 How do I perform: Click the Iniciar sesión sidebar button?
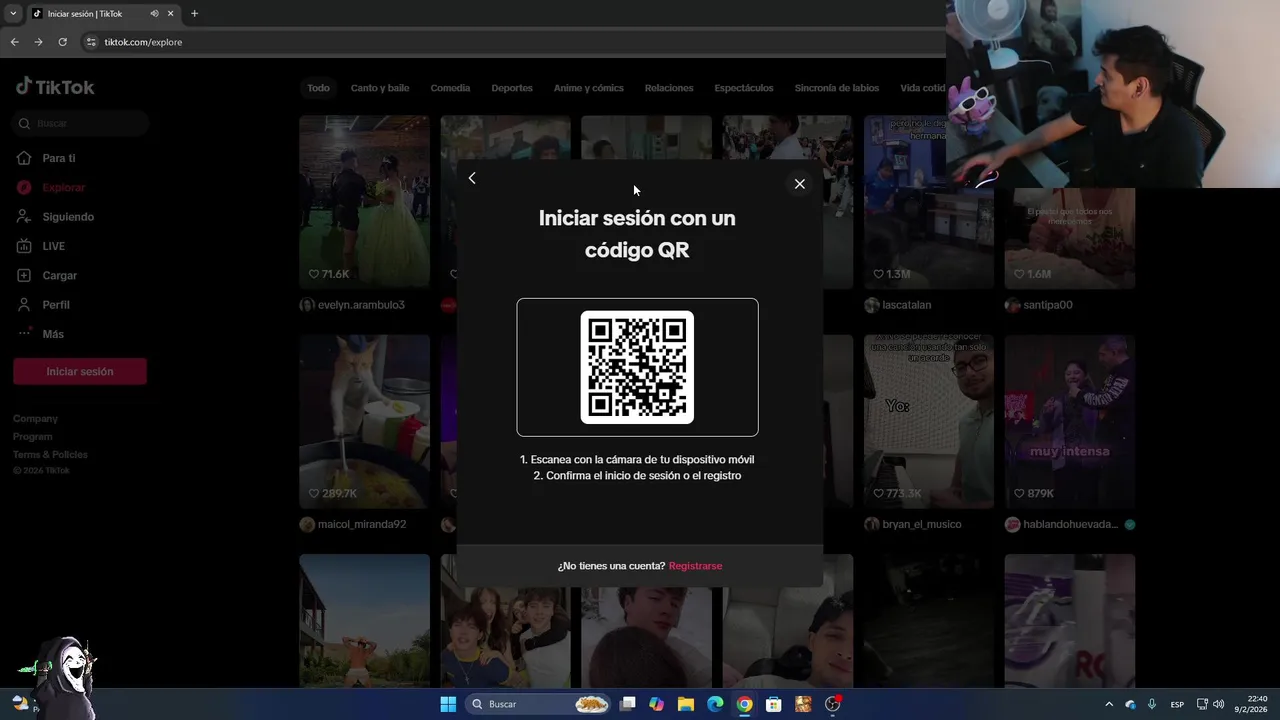click(x=80, y=371)
